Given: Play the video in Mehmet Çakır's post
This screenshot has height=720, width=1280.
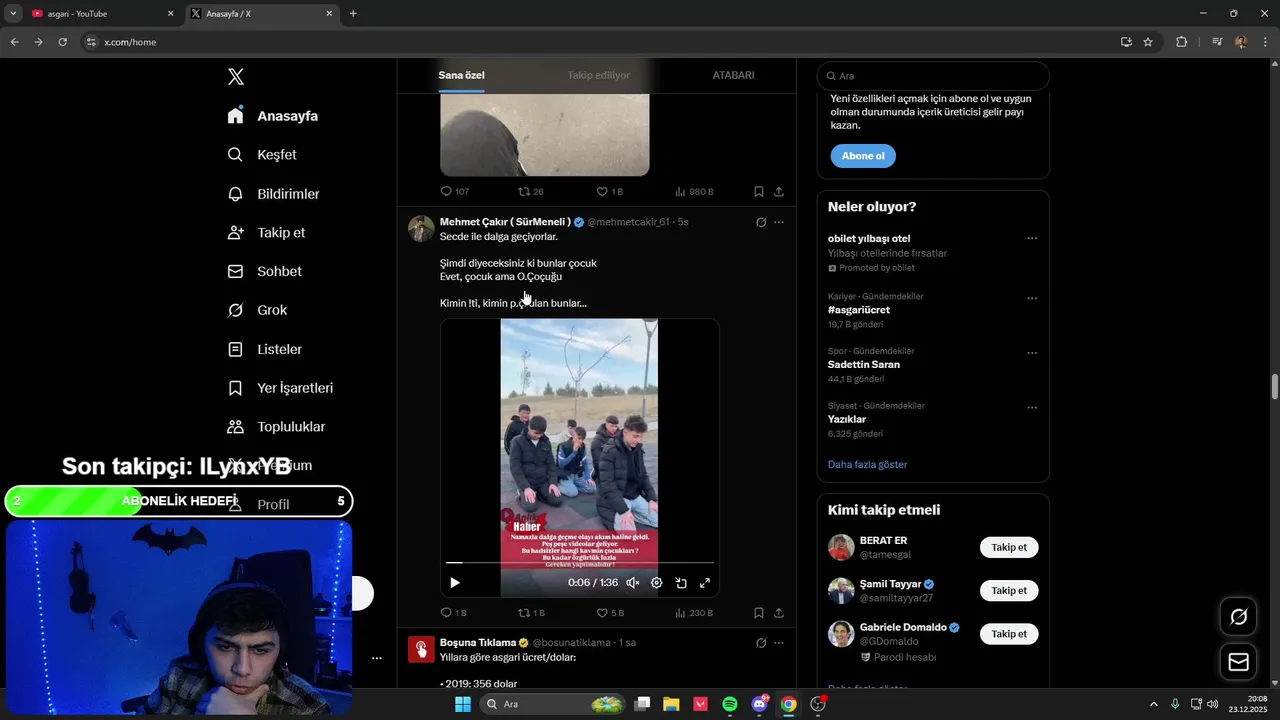Looking at the screenshot, I should [455, 583].
